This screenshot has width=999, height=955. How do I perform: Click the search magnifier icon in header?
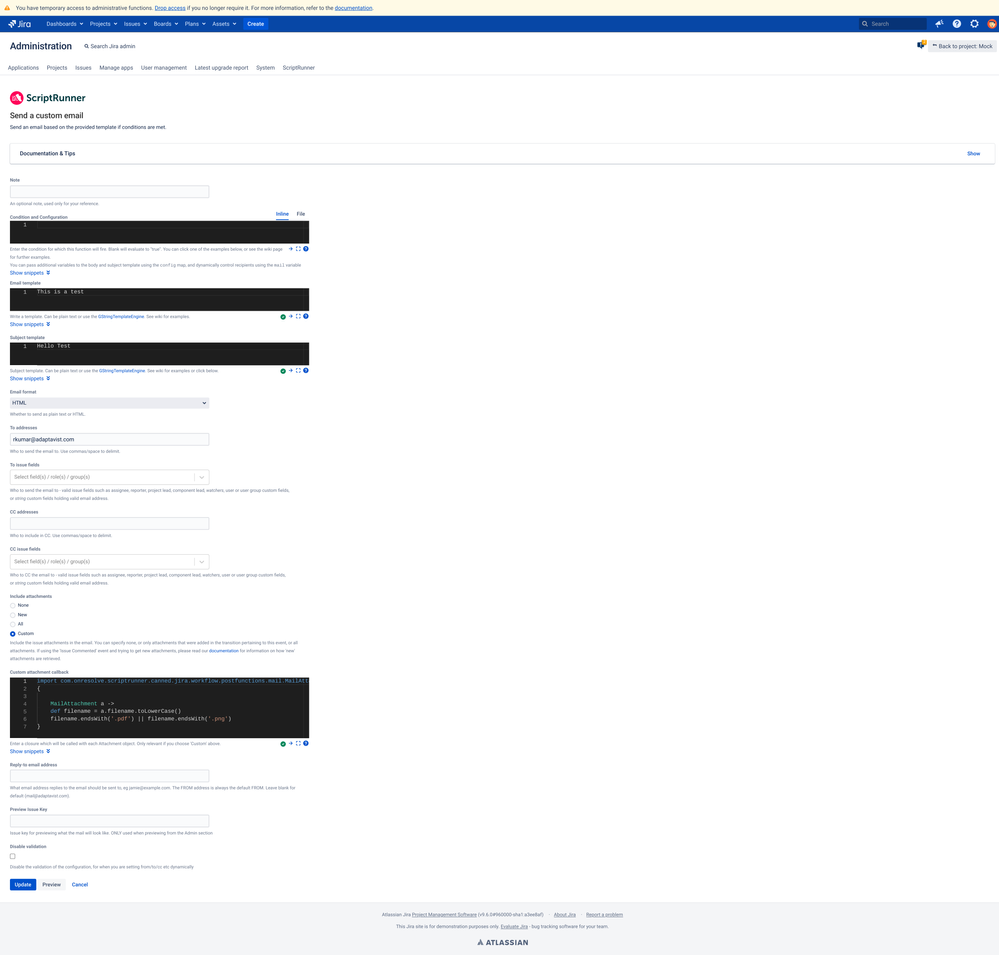click(x=865, y=24)
